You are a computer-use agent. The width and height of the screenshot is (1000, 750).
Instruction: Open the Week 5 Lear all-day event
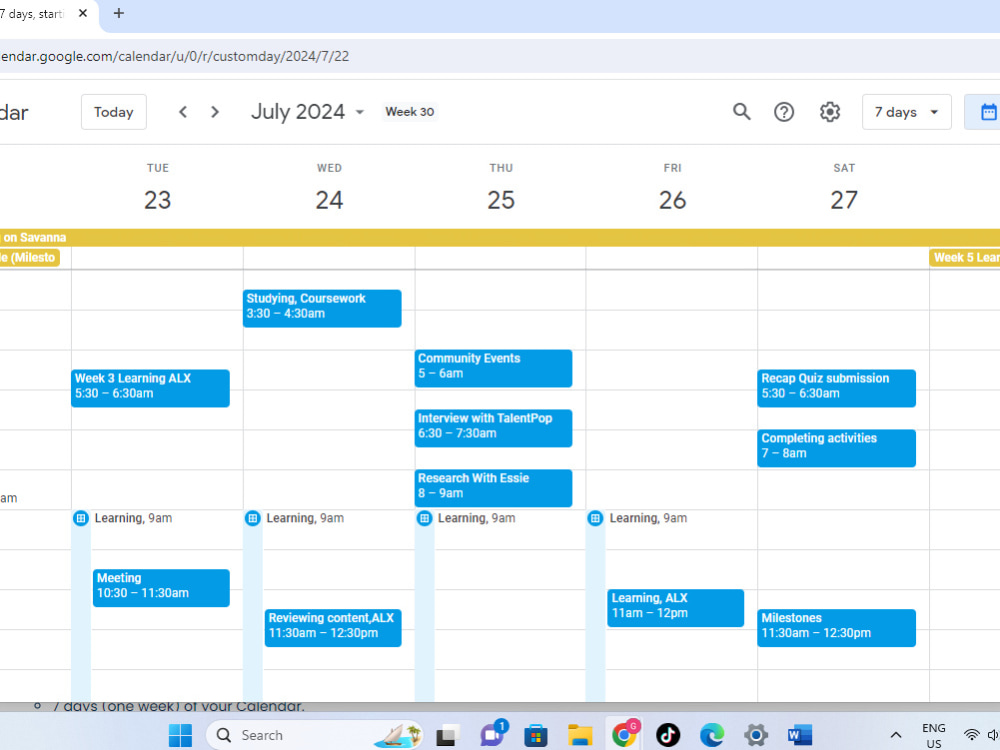tap(965, 258)
